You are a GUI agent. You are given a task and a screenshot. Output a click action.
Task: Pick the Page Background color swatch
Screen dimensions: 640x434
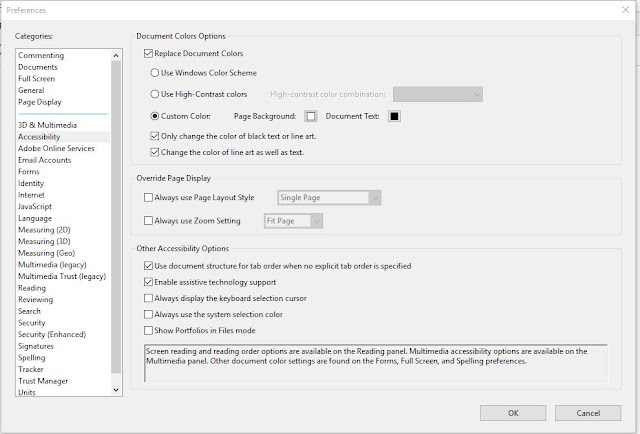[311, 116]
